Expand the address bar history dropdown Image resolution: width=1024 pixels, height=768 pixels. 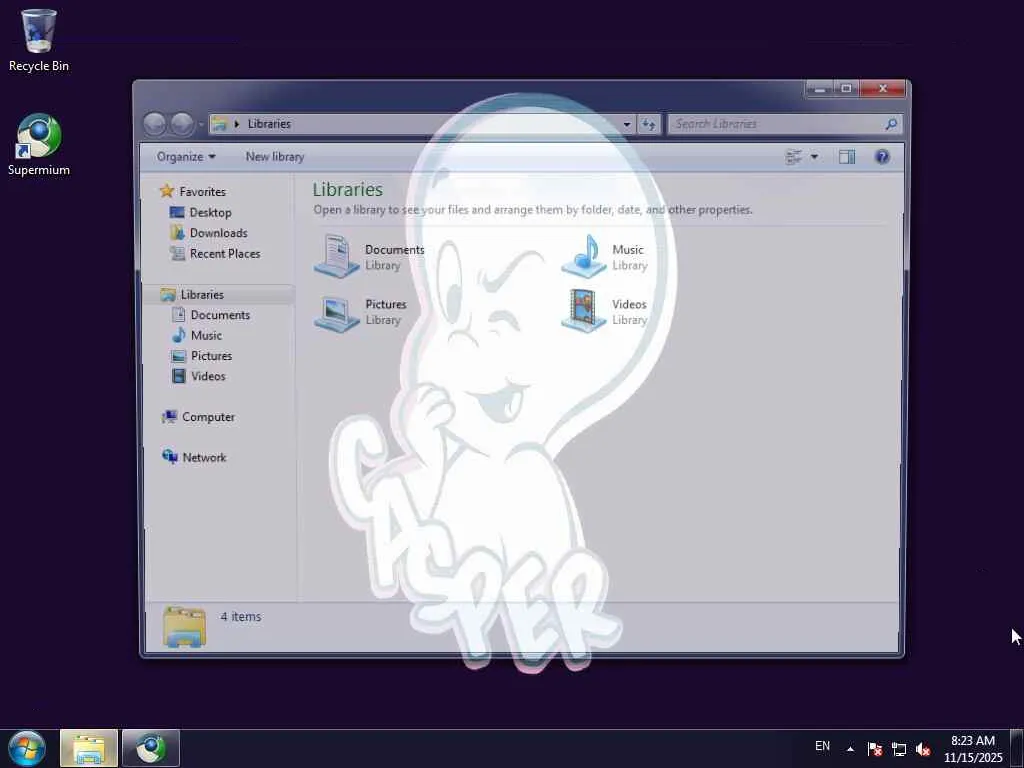(x=626, y=124)
